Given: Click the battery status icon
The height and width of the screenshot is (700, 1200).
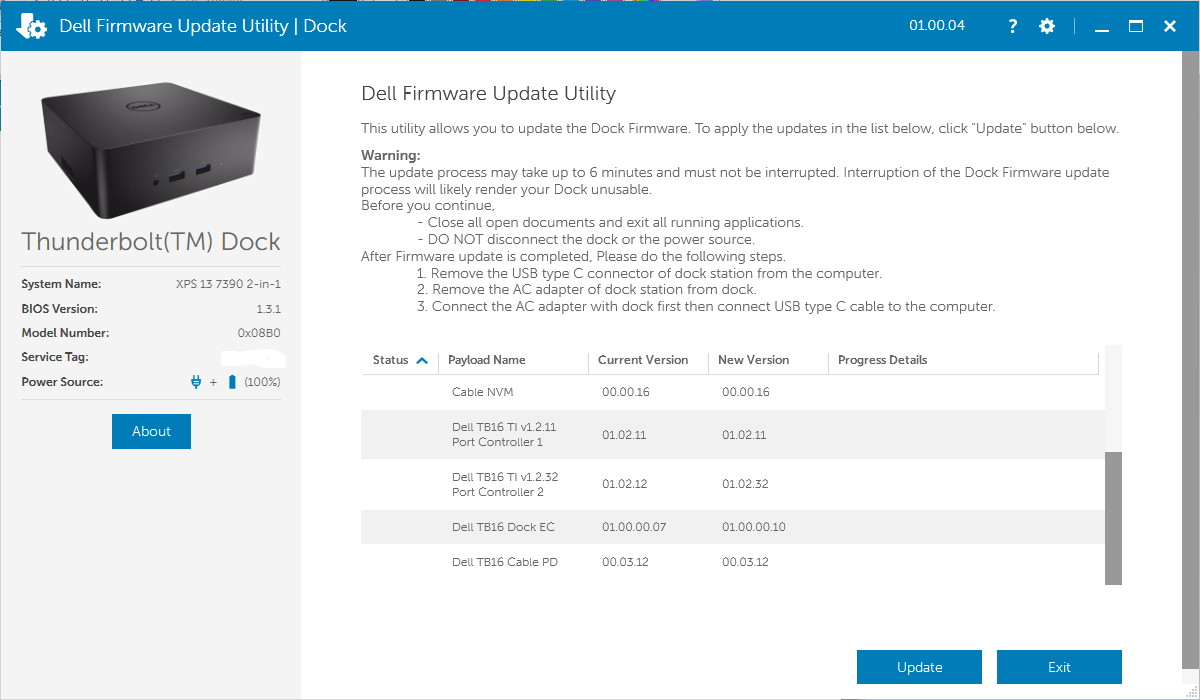Looking at the screenshot, I should click(x=232, y=382).
